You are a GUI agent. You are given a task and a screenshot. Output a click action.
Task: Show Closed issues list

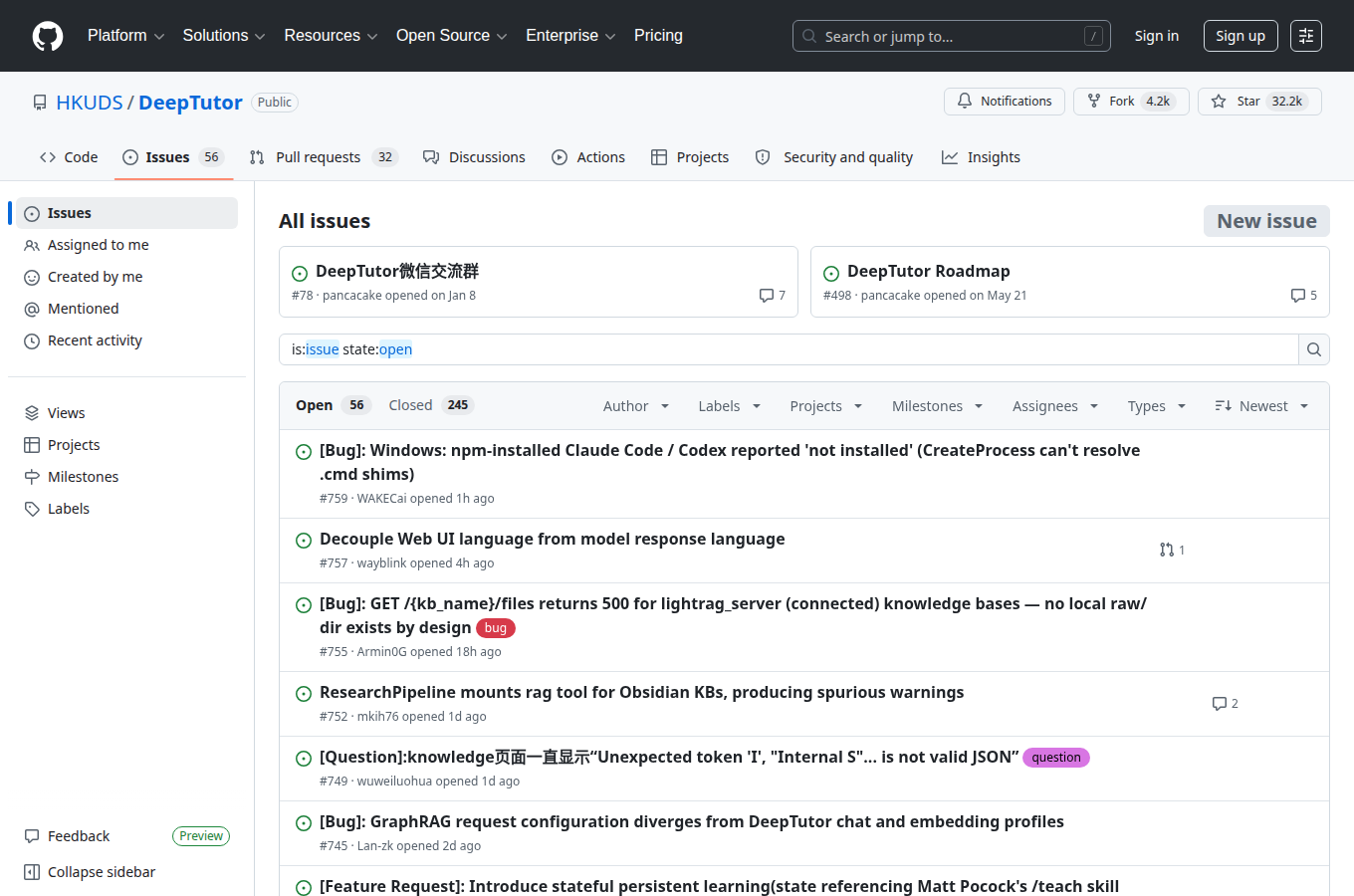click(x=431, y=405)
